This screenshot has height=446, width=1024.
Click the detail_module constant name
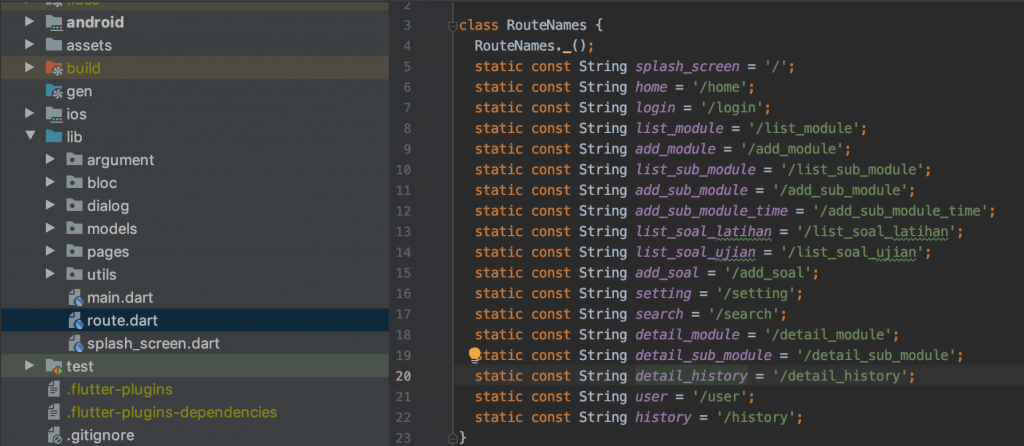point(687,335)
